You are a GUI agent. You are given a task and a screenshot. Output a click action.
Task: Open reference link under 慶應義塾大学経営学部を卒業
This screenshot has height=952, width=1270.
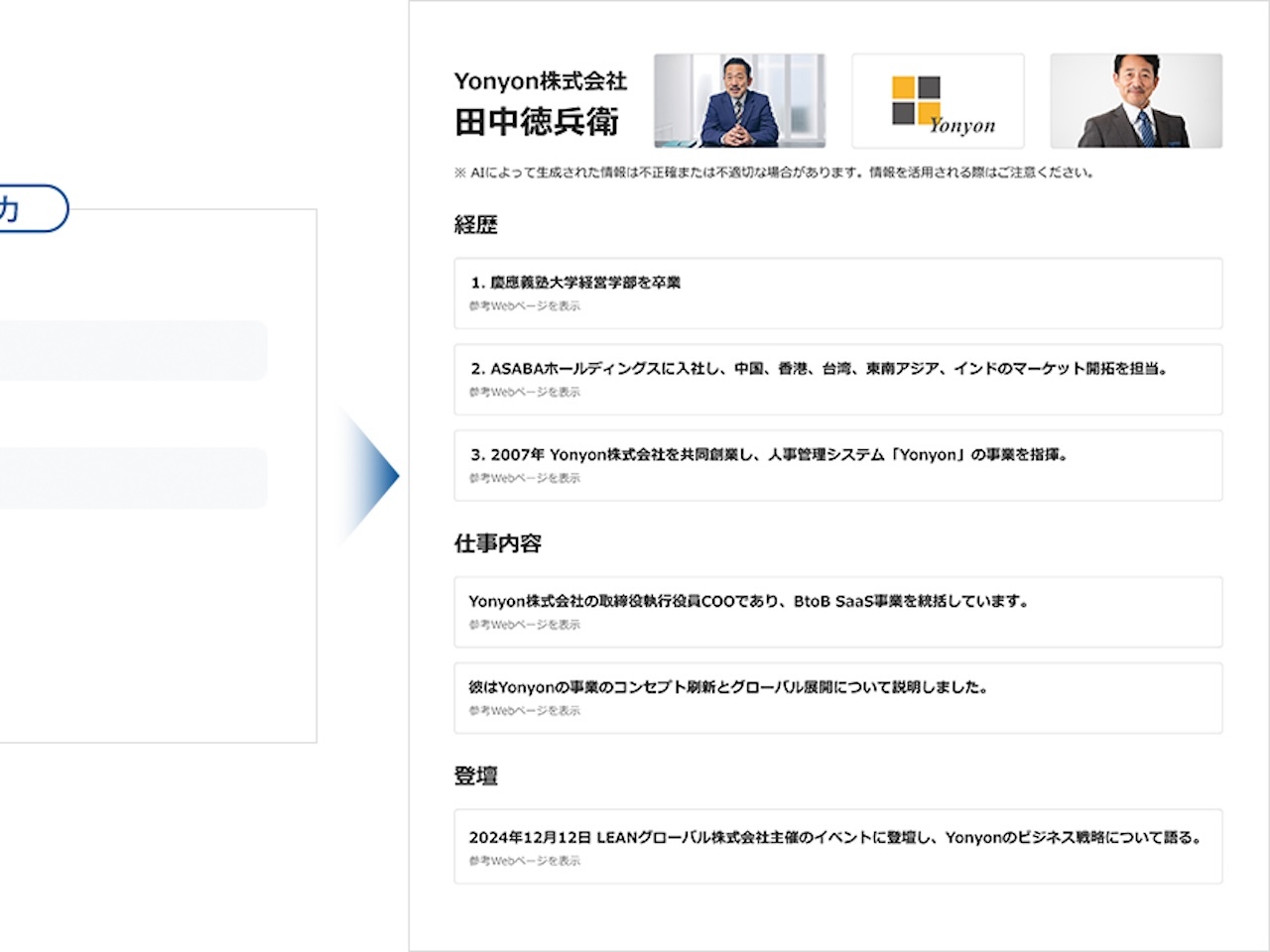(x=525, y=305)
